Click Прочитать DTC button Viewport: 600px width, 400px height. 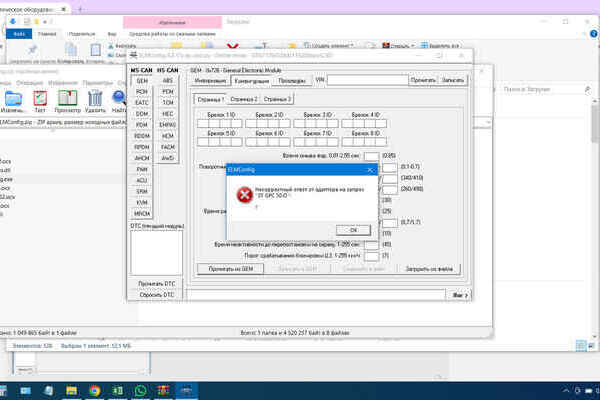click(x=157, y=284)
